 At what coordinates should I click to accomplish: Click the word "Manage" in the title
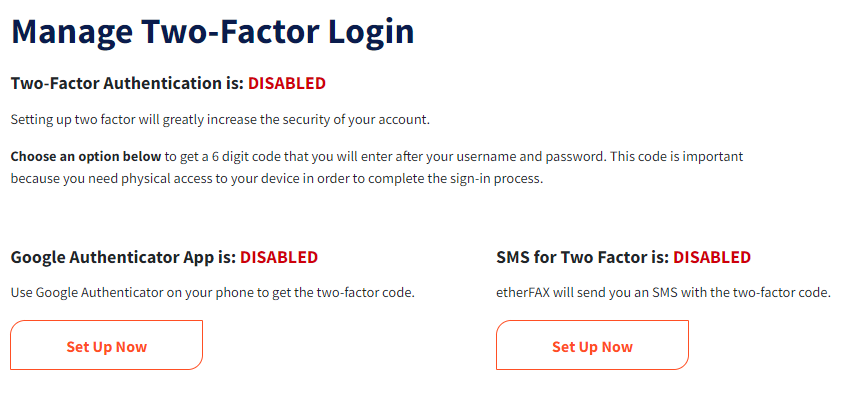72,33
